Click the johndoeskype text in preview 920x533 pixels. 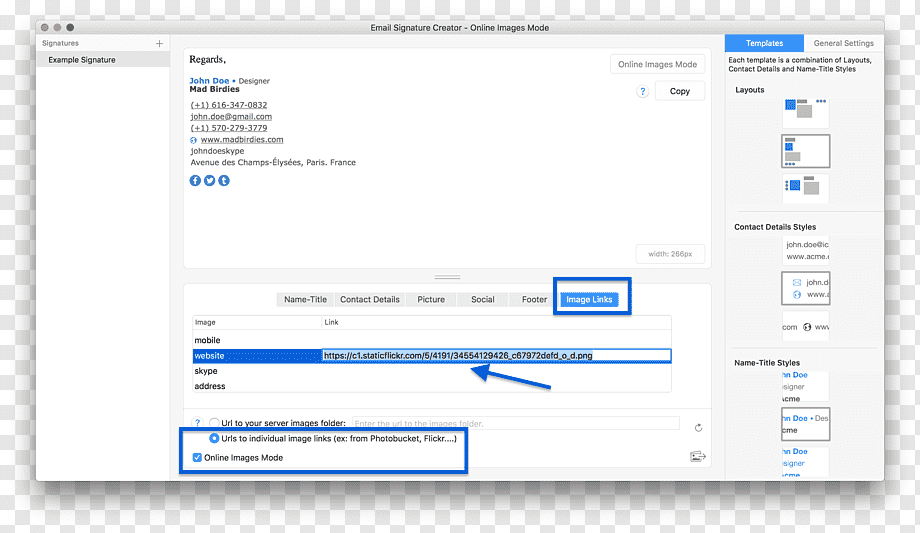pyautogui.click(x=217, y=151)
